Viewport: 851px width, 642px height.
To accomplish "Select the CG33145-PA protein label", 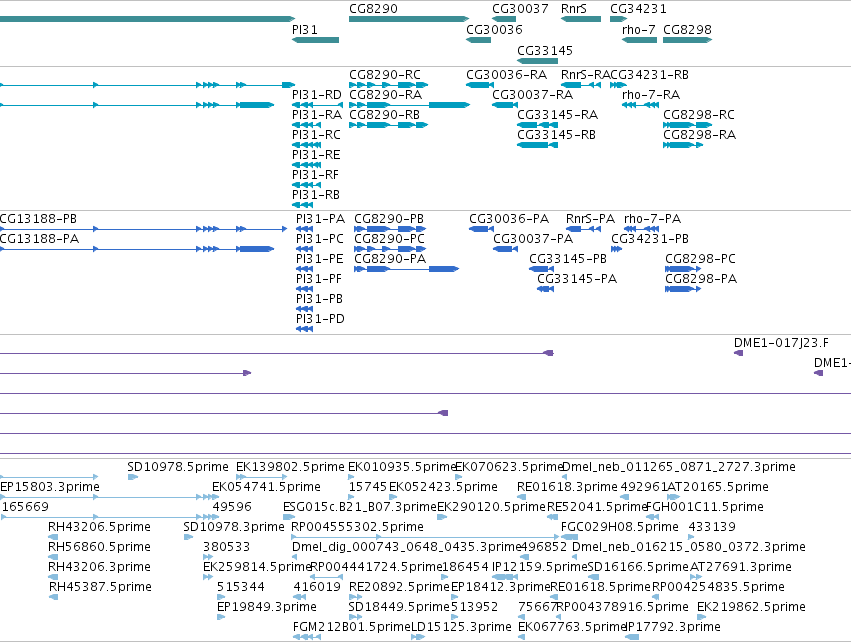I will [x=577, y=279].
